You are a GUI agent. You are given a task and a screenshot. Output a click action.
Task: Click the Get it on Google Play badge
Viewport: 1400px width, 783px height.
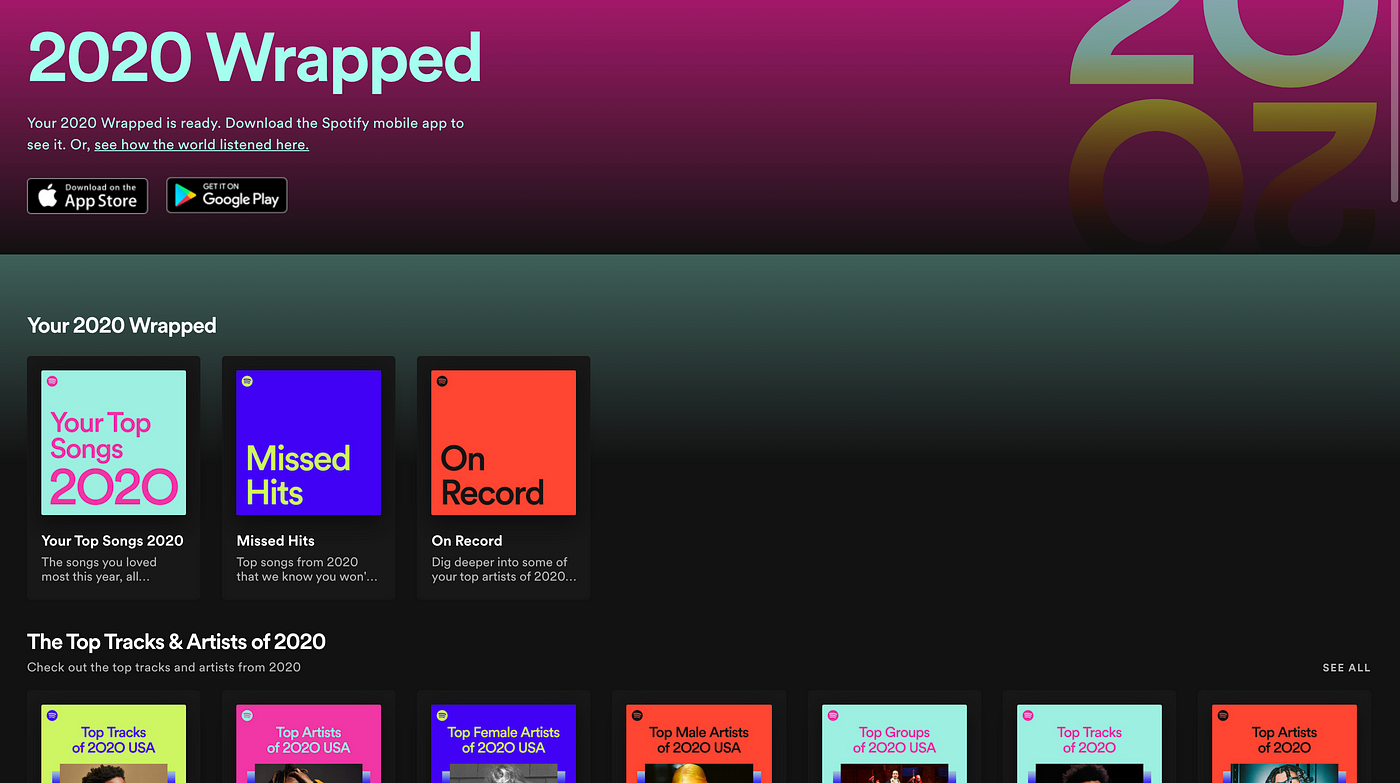pyautogui.click(x=227, y=196)
